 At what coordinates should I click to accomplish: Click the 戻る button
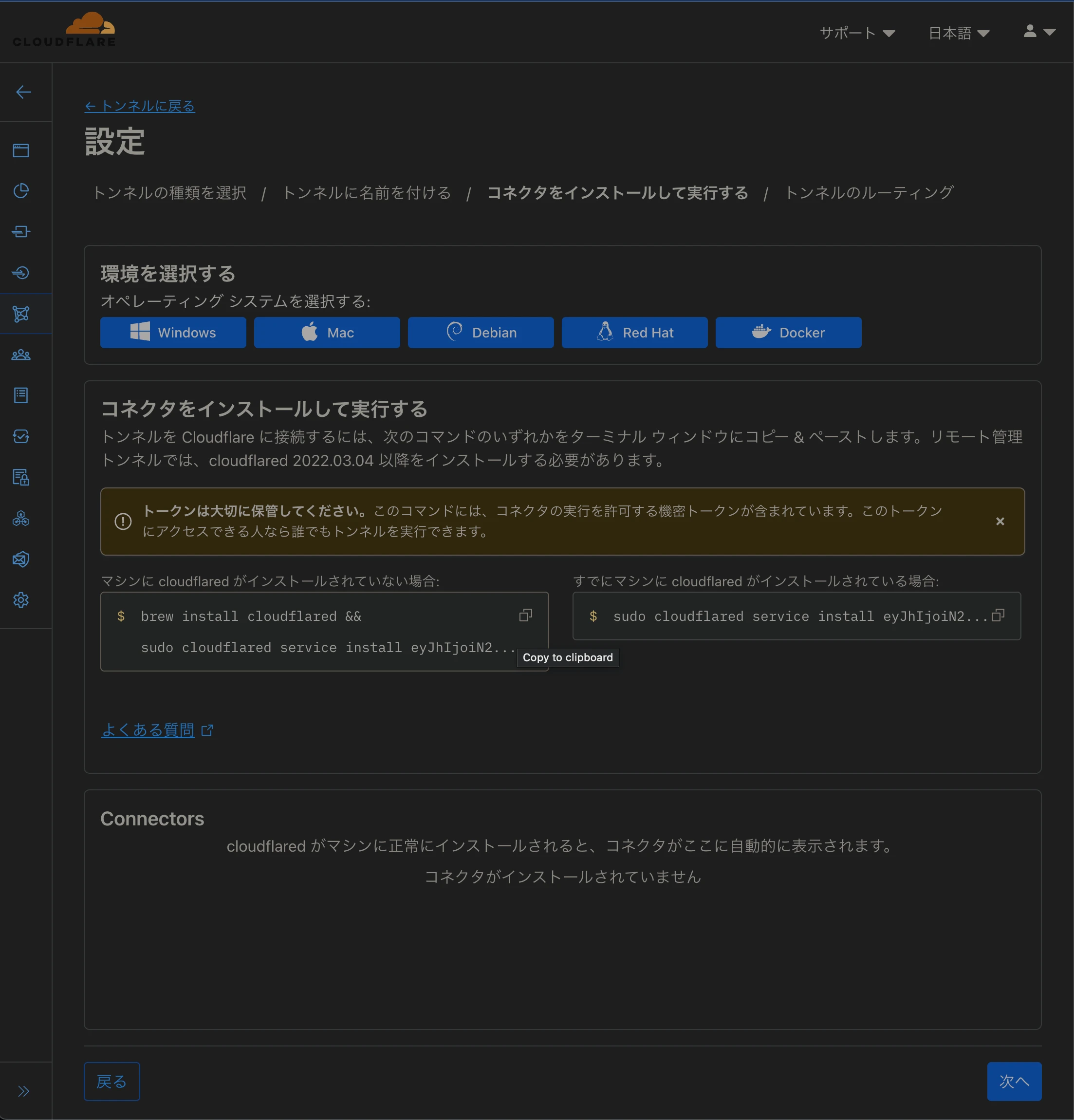[112, 1081]
